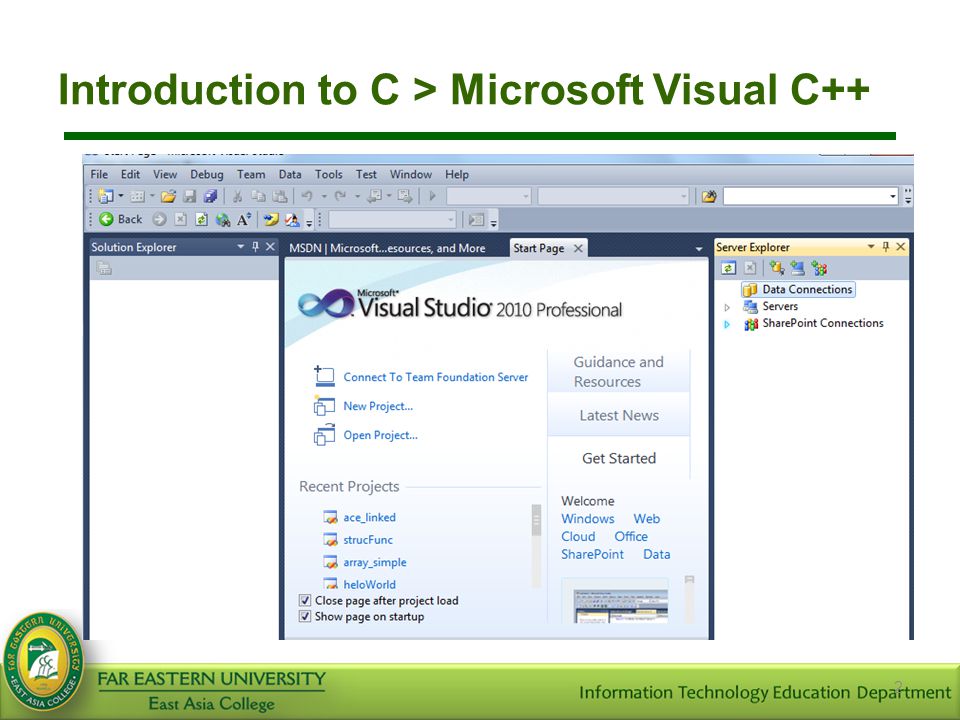Click the Search web globe icon
Viewport: 960px width, 720px height.
(x=223, y=219)
